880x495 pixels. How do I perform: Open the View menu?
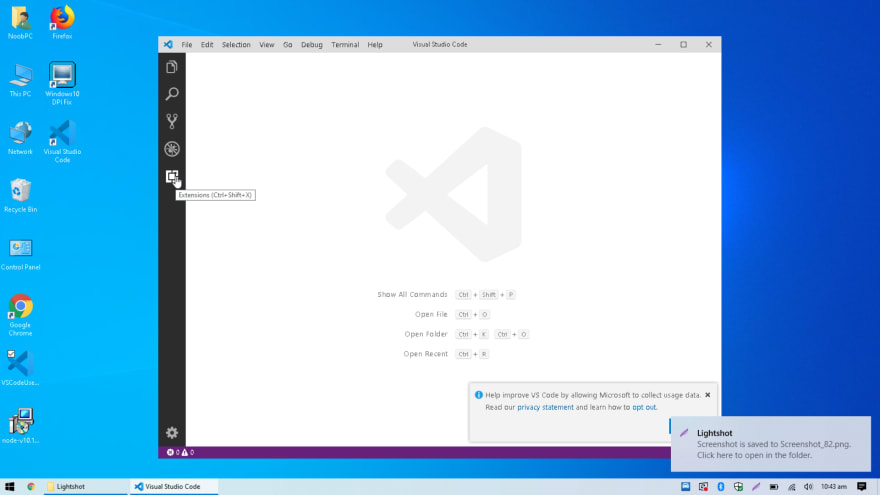[x=267, y=44]
